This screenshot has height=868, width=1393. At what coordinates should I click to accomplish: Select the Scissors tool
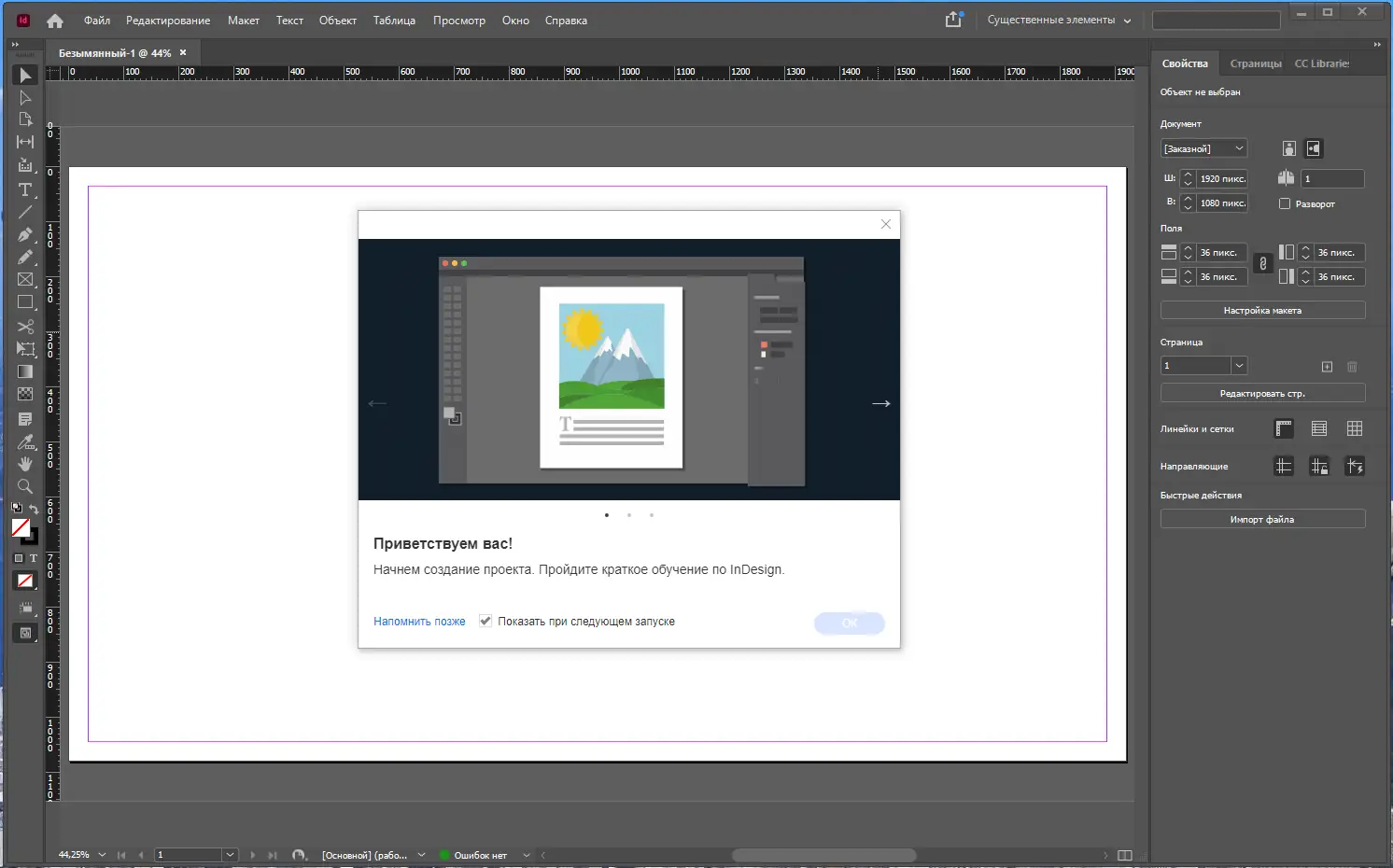point(25,326)
